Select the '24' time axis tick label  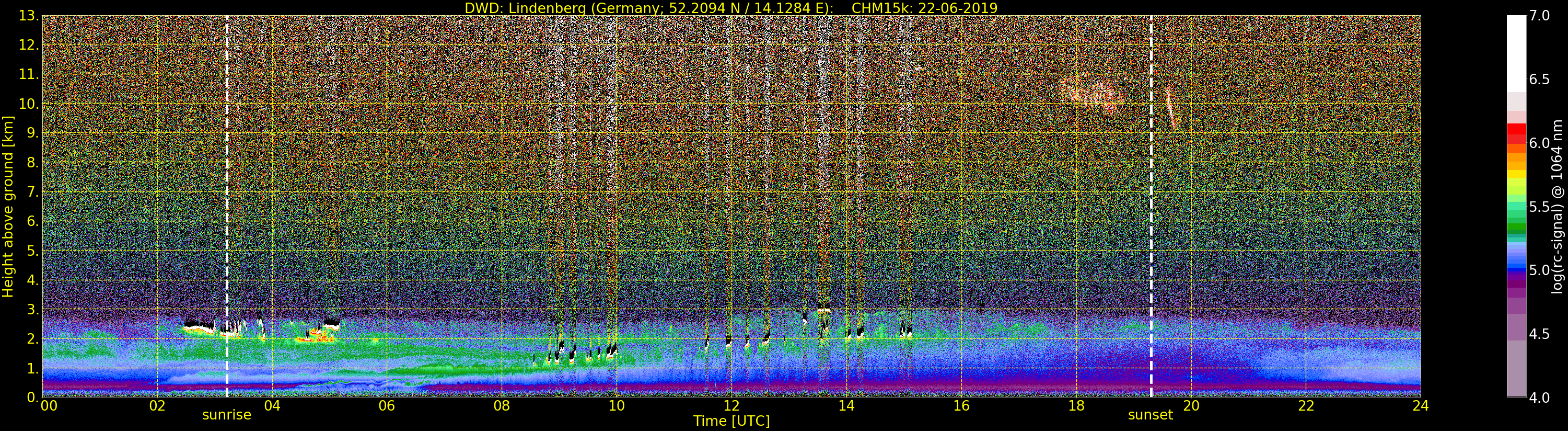click(x=1421, y=406)
